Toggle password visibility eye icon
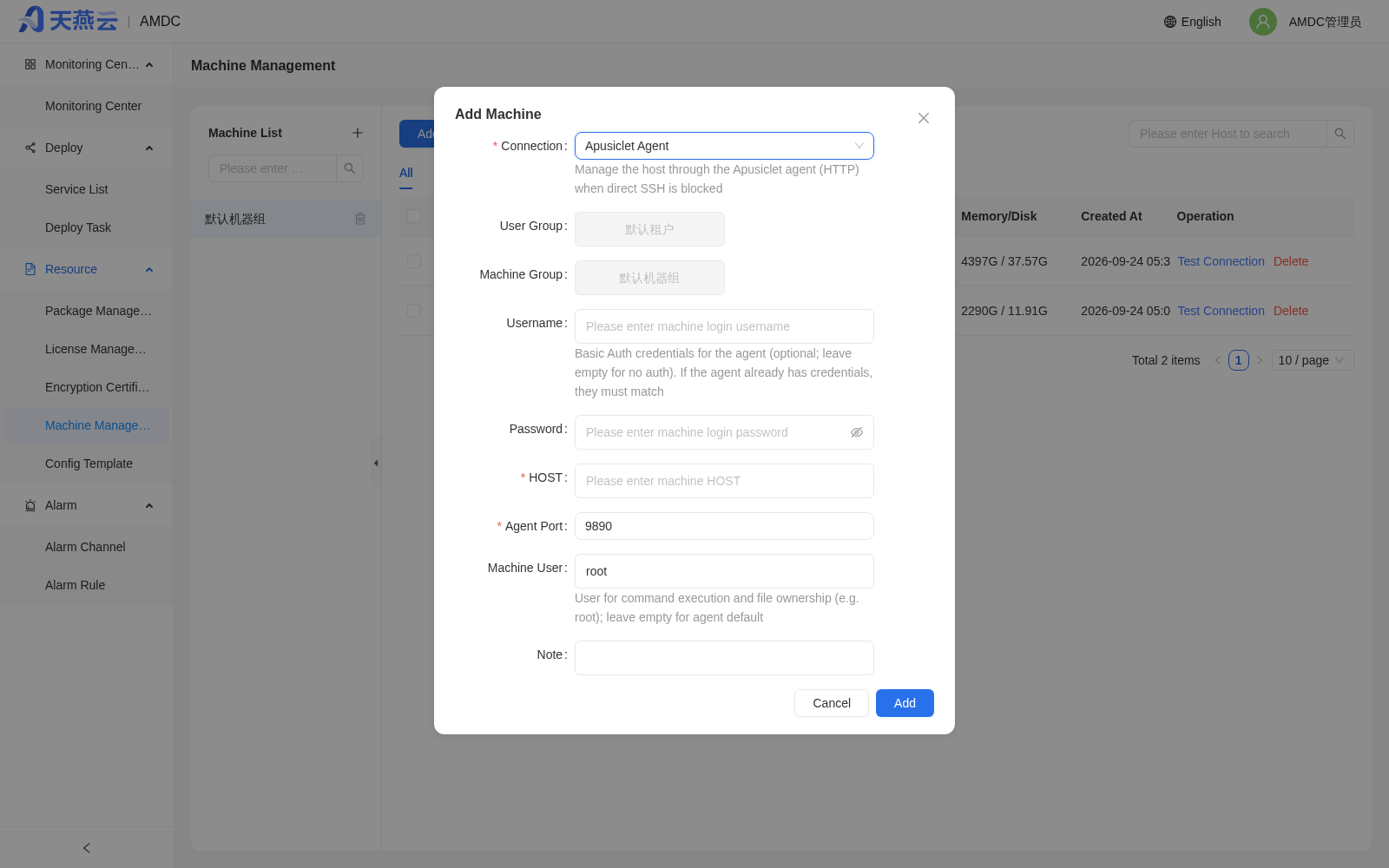This screenshot has height=868, width=1389. tap(857, 432)
